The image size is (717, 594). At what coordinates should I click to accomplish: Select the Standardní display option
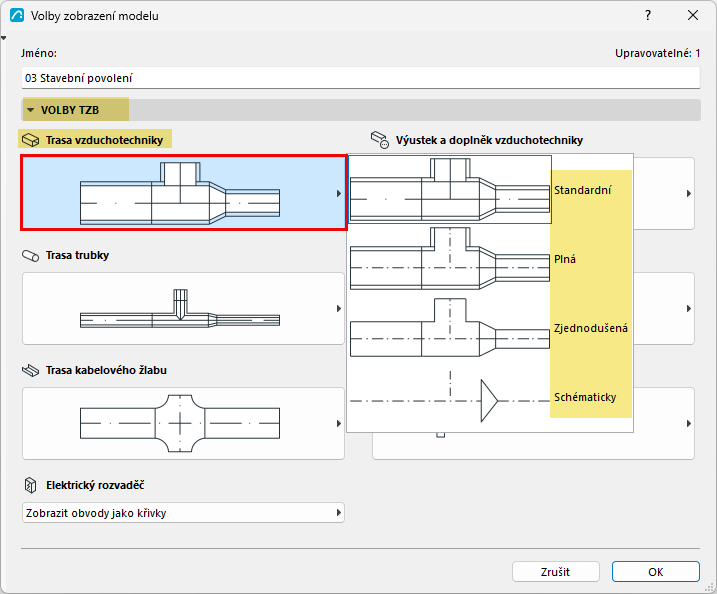490,189
